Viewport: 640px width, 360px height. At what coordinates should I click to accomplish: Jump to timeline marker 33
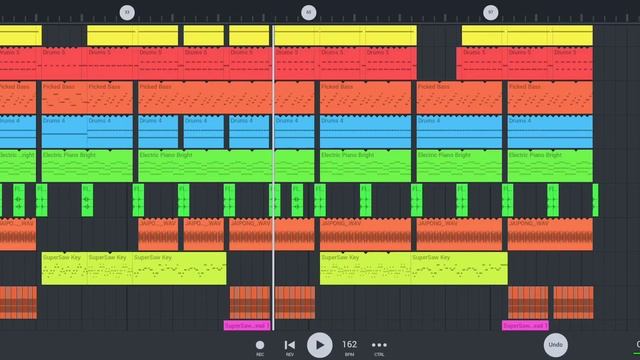click(127, 13)
